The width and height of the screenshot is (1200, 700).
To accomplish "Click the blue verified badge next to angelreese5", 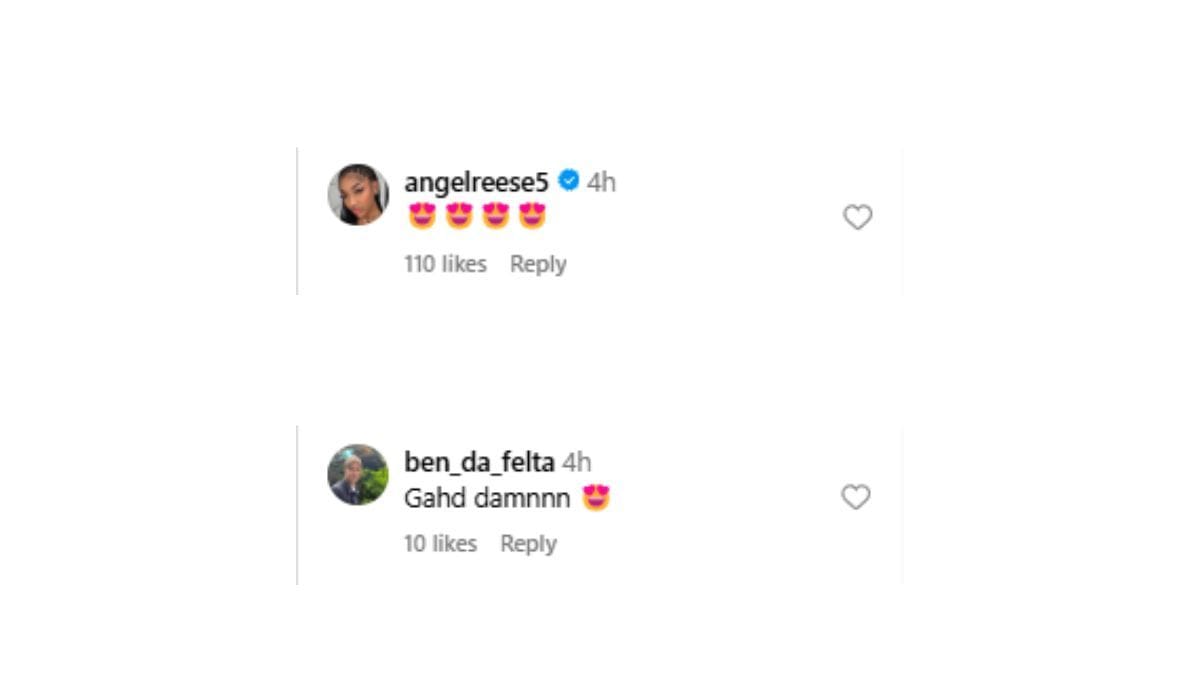I will (x=569, y=181).
